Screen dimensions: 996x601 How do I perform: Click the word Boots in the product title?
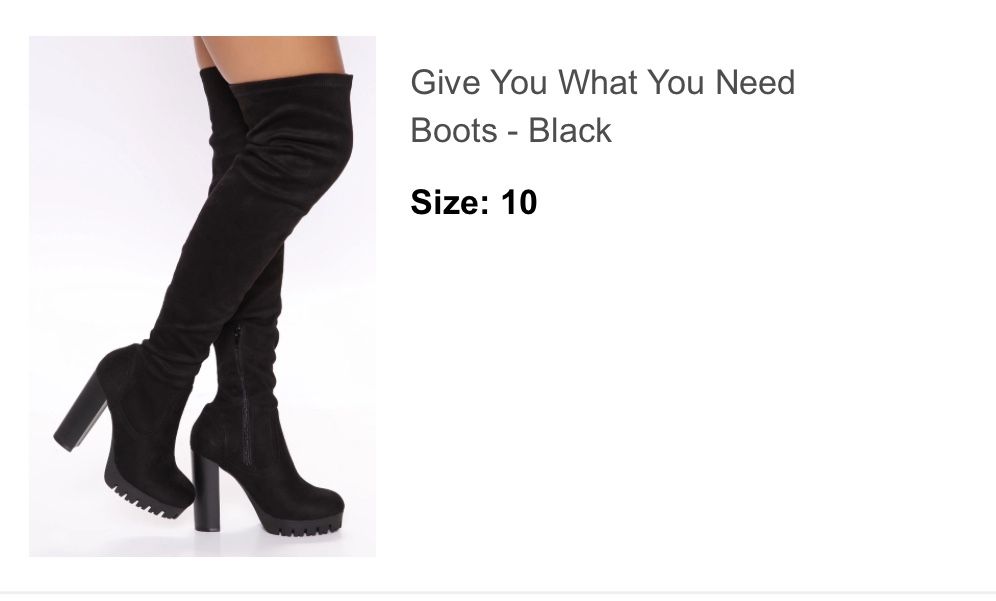point(454,130)
